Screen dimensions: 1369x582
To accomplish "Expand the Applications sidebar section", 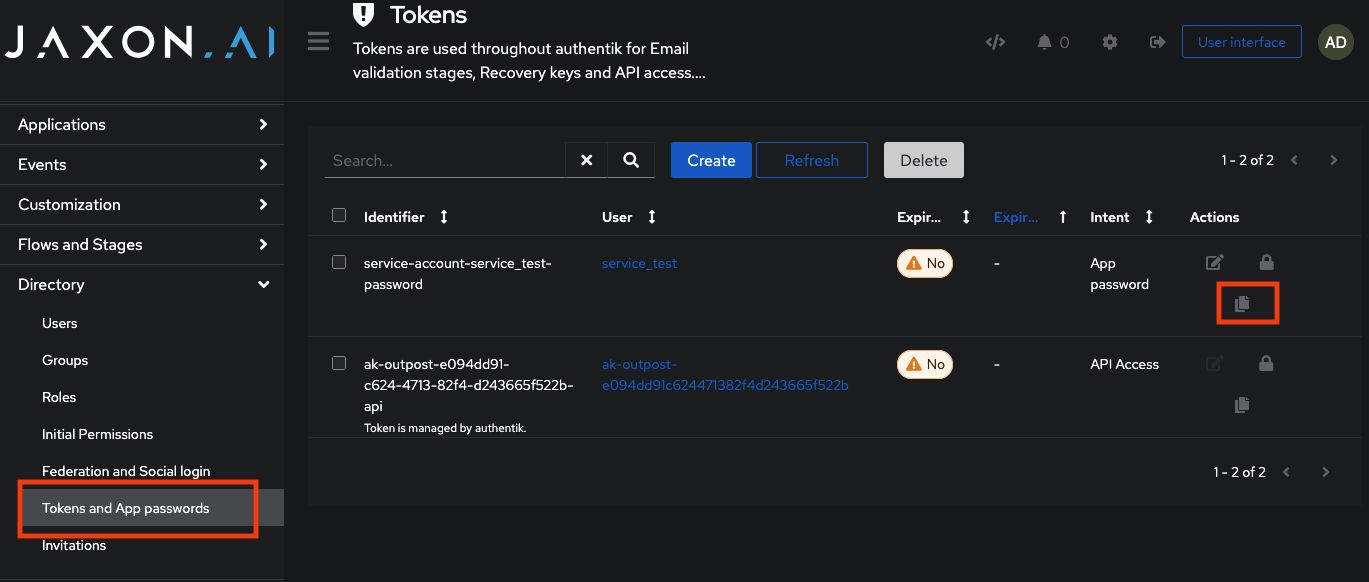I will pyautogui.click(x=142, y=124).
